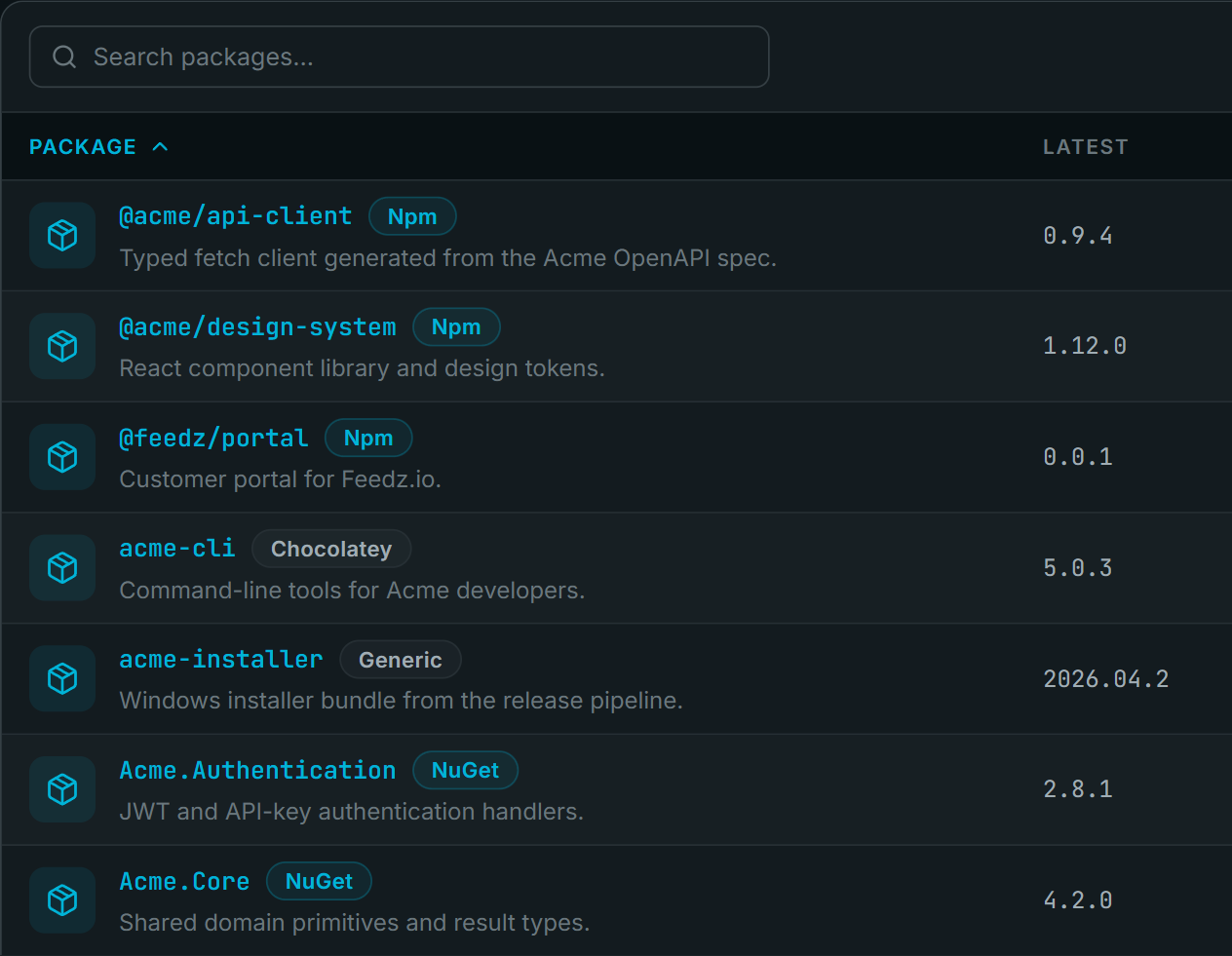
Task: Click 'Windows installer bundle' description text
Action: [x=401, y=701]
